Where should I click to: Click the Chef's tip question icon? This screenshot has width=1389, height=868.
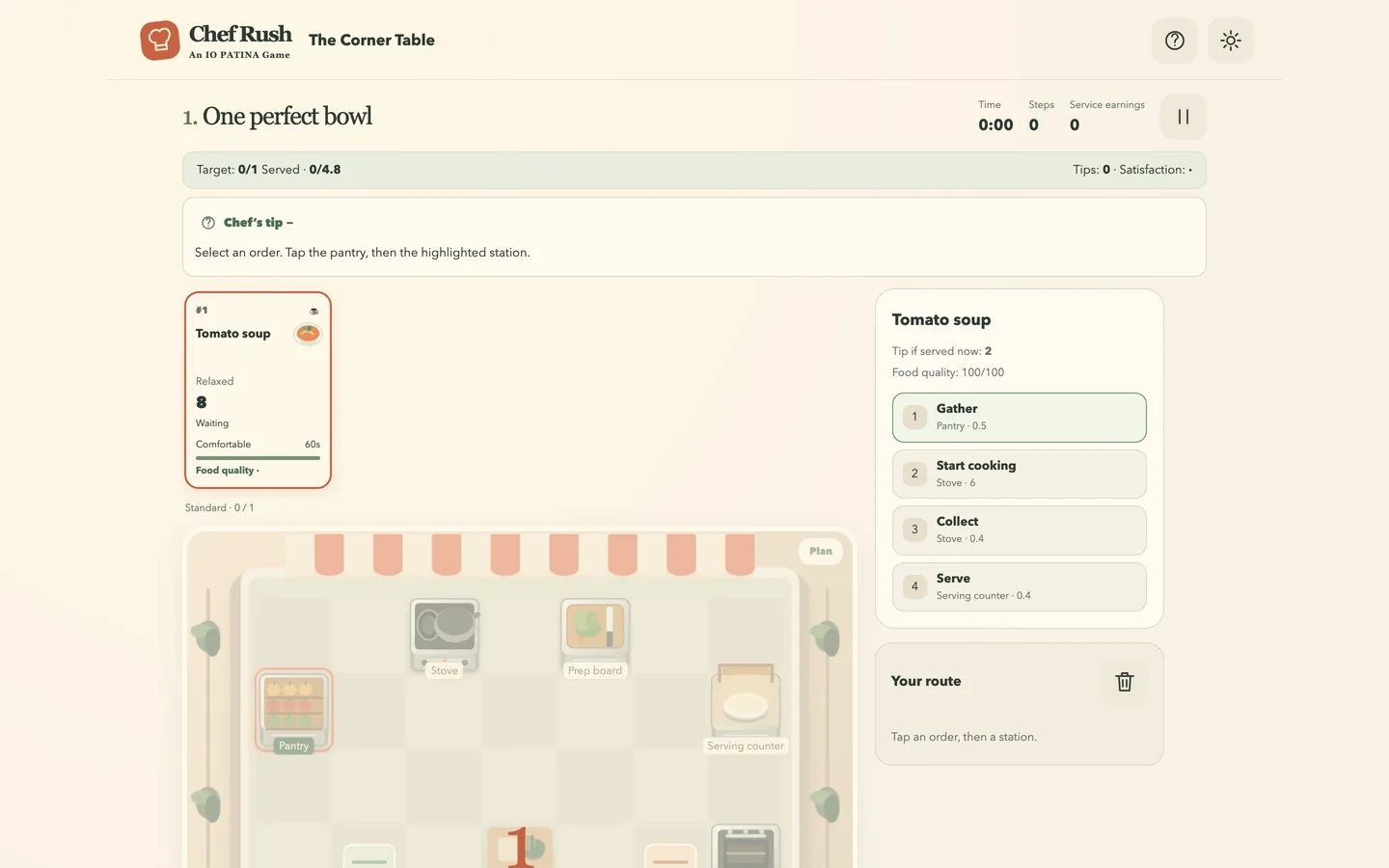coord(208,223)
